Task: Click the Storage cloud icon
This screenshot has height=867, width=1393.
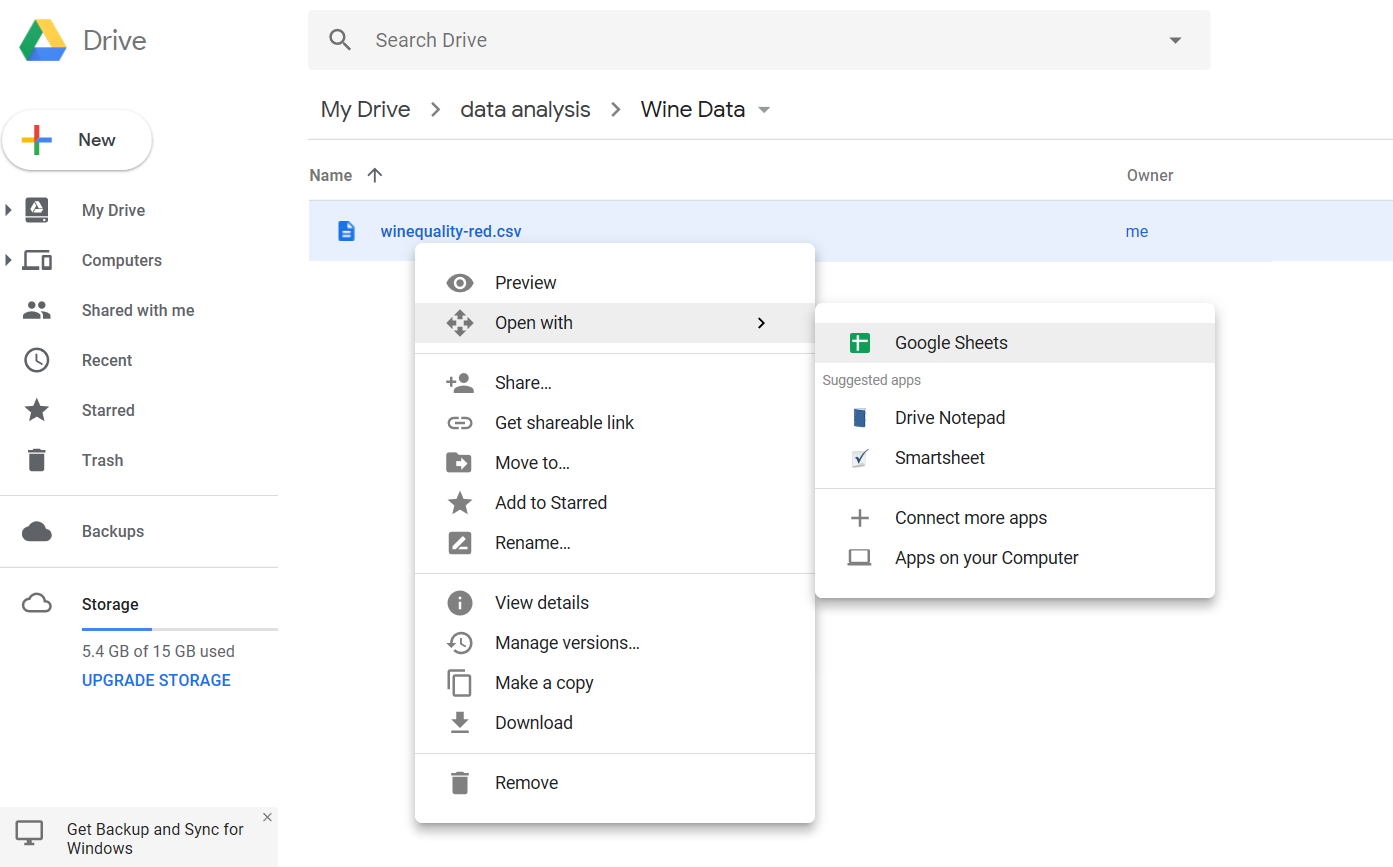Action: [37, 604]
